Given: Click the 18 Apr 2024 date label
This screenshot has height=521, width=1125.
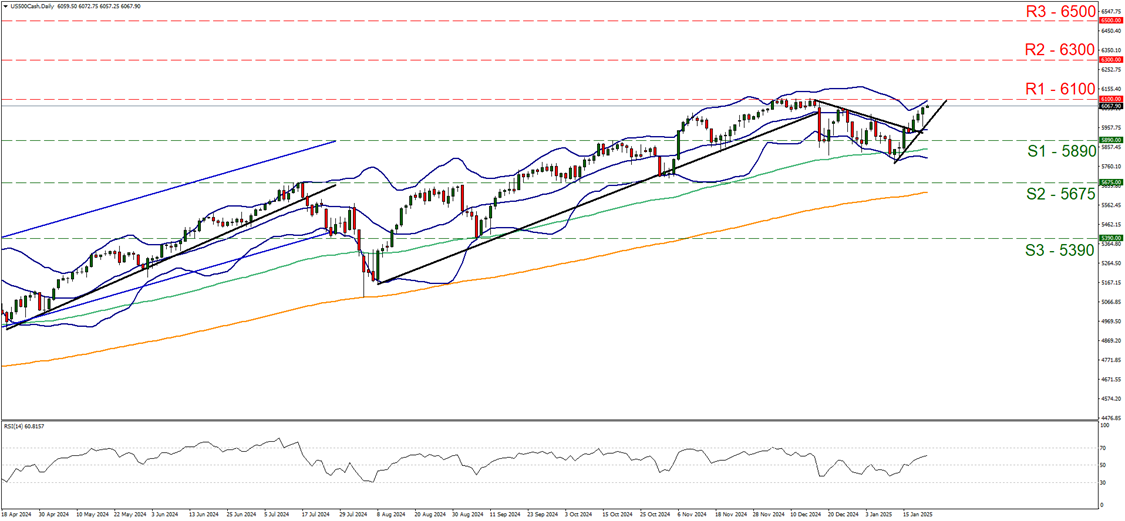Looking at the screenshot, I should coord(18,516).
